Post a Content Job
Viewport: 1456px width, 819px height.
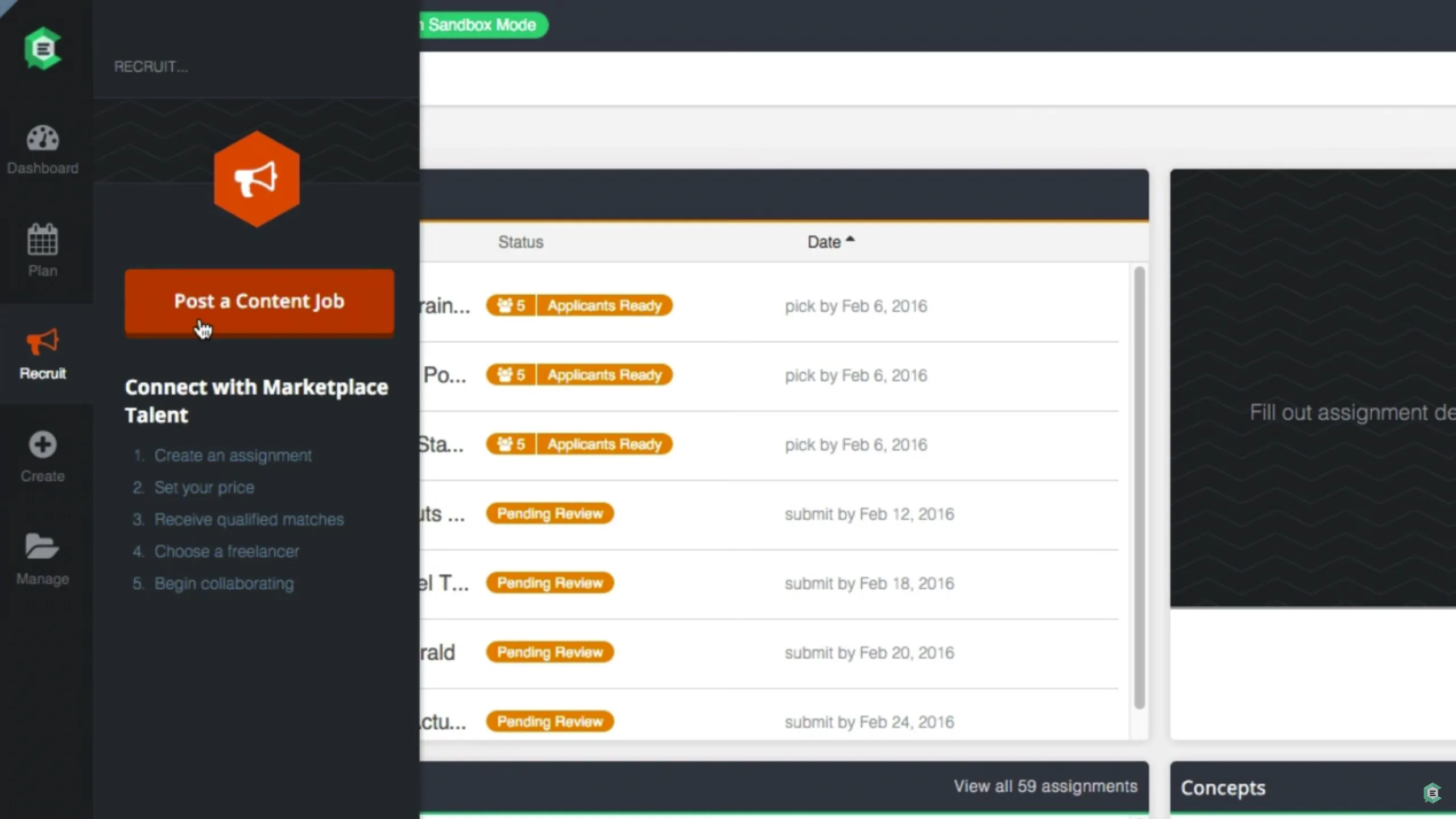tap(259, 301)
